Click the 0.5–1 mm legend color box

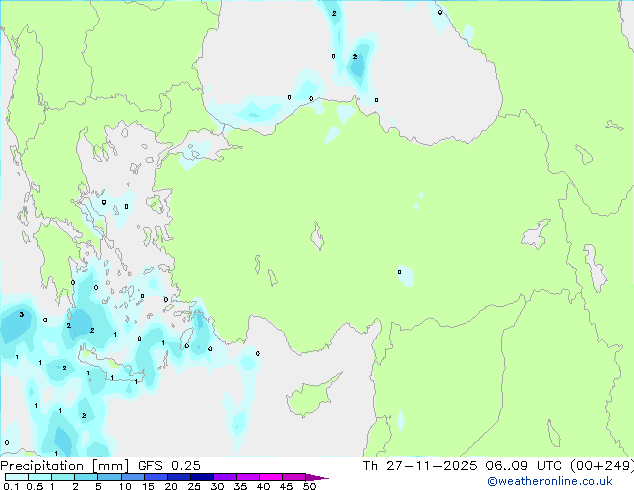[40, 477]
